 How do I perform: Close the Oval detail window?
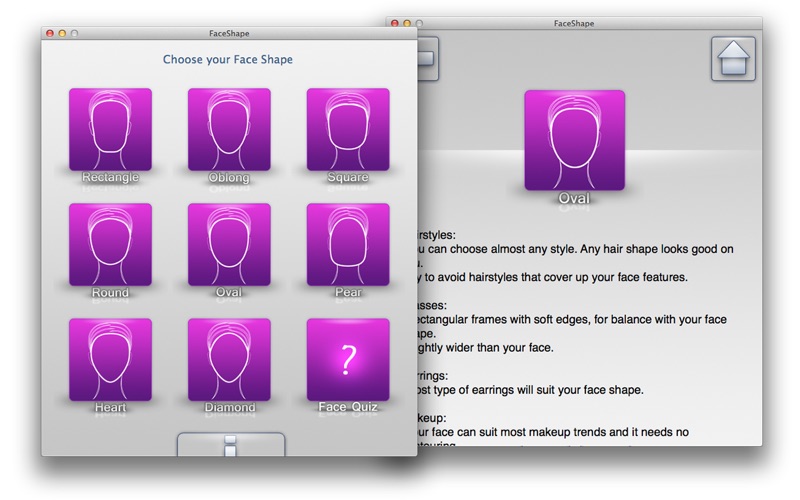[394, 22]
